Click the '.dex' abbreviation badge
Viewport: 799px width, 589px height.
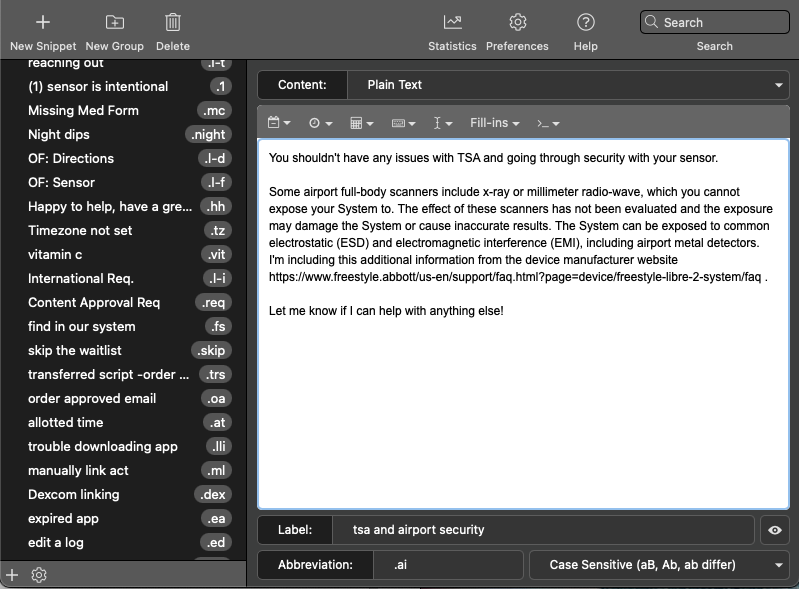click(213, 494)
